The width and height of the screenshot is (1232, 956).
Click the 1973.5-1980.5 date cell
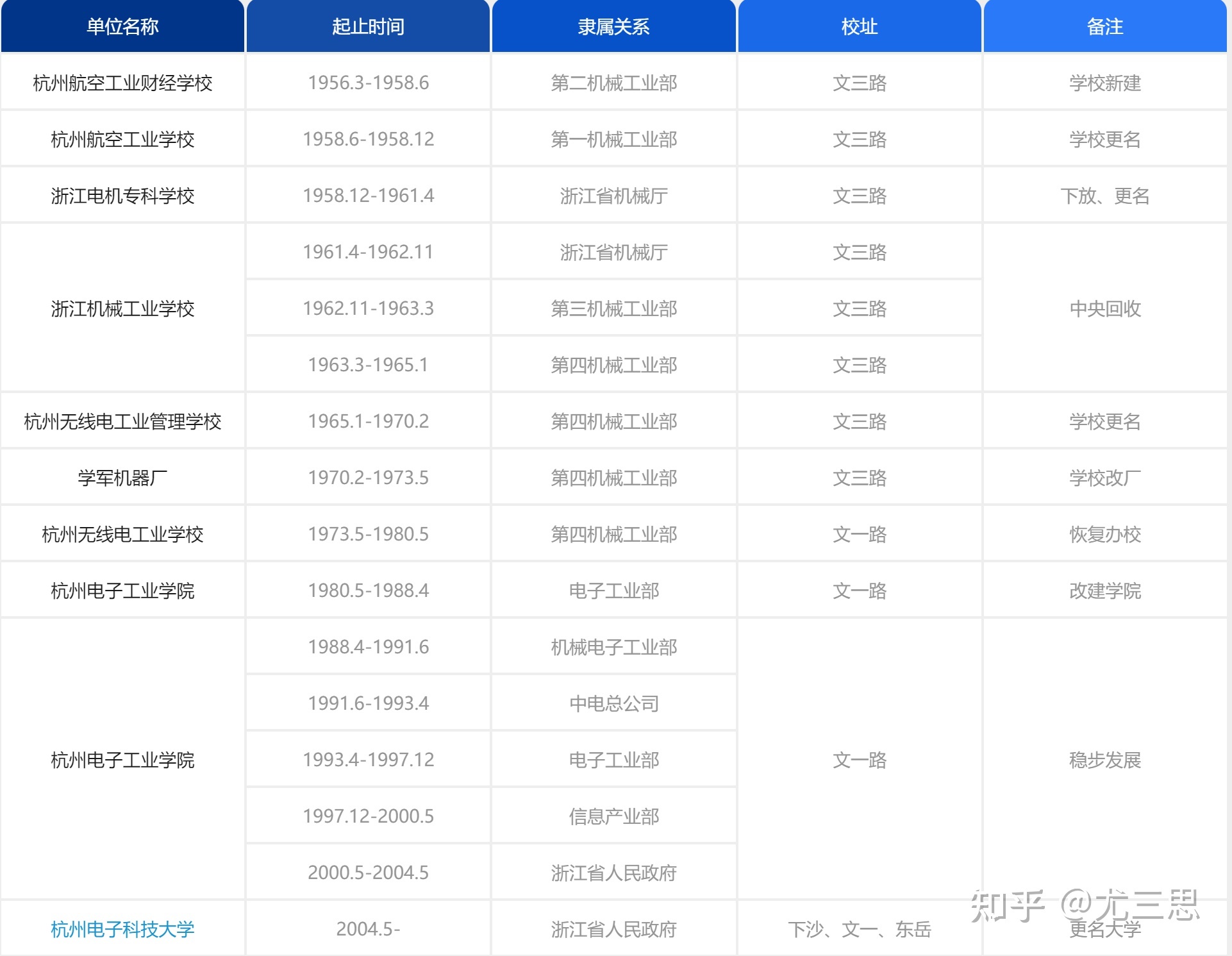pos(368,533)
